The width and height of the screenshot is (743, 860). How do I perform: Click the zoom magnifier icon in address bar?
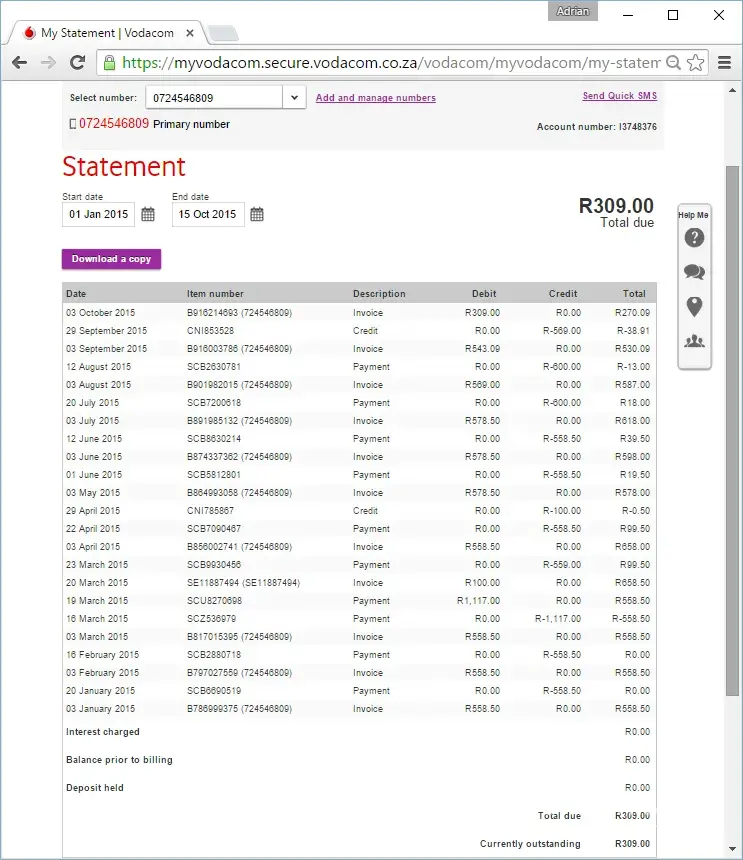click(674, 63)
